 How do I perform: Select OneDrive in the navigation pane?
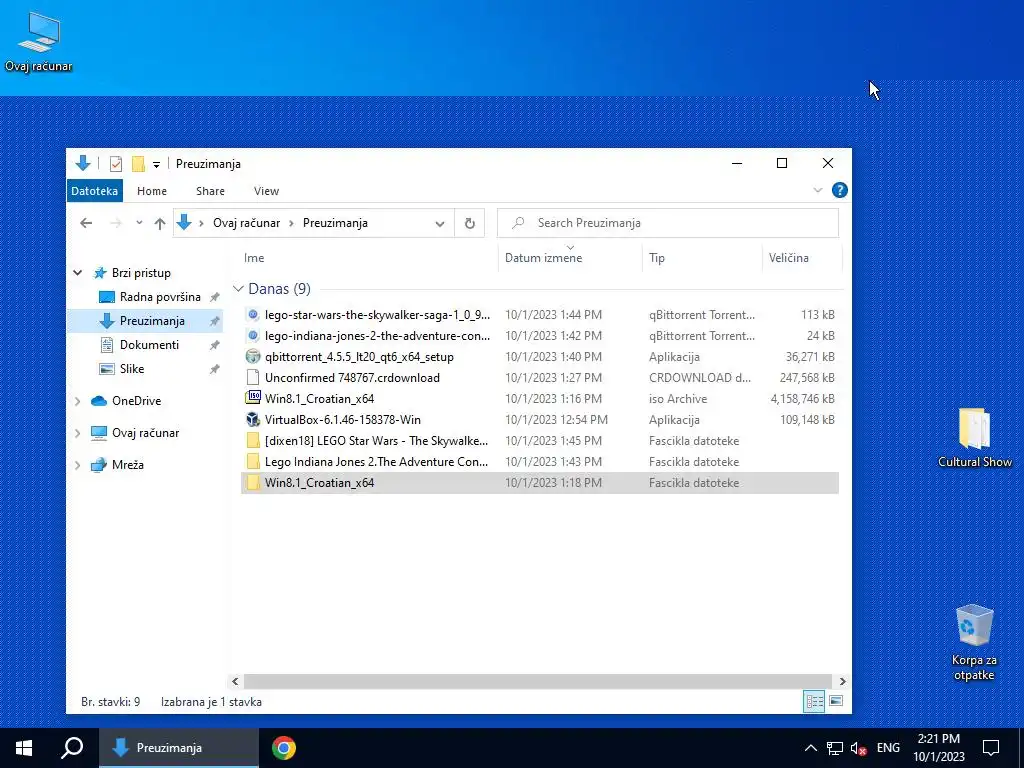click(x=136, y=401)
